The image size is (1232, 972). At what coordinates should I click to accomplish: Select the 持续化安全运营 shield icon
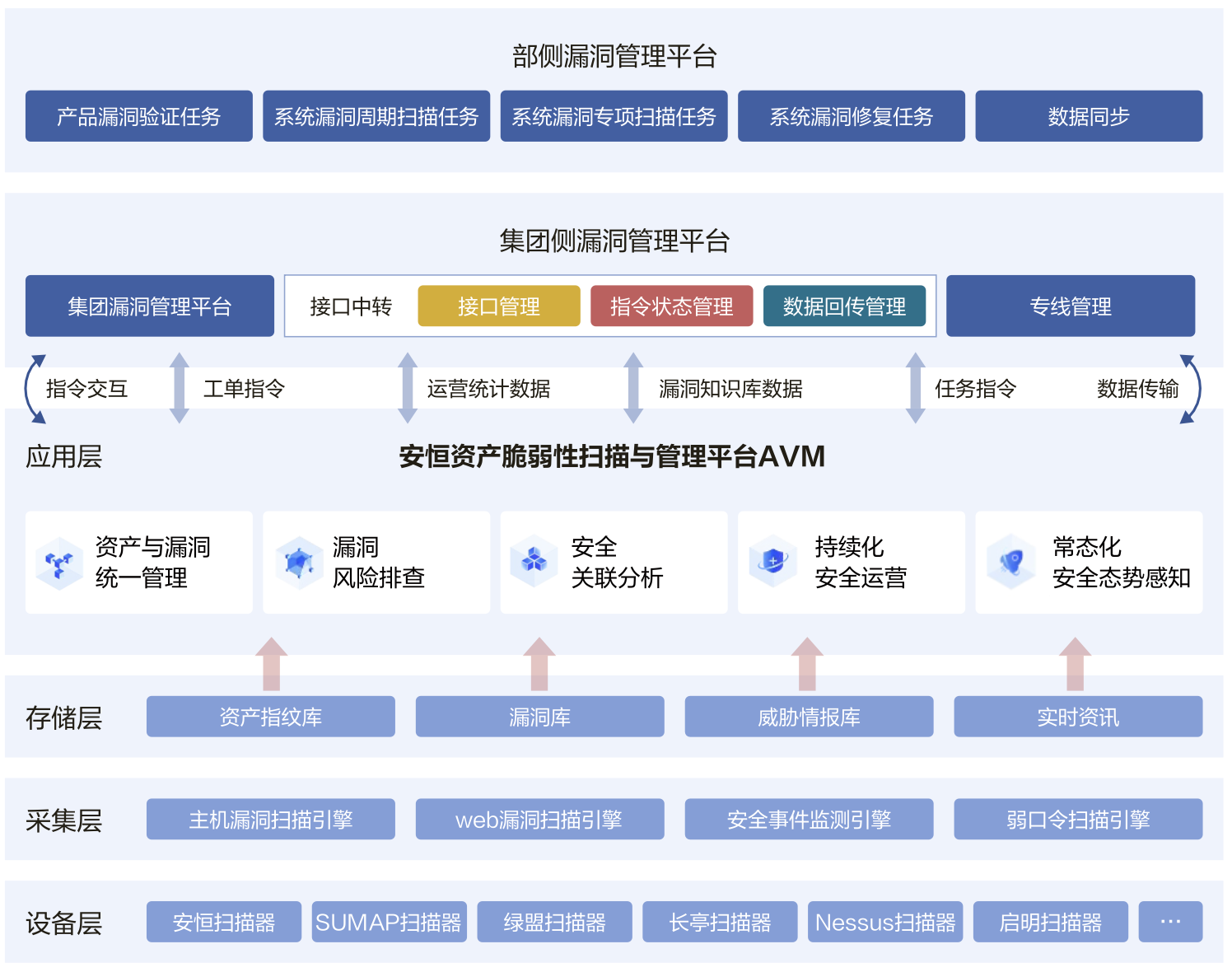tap(772, 562)
